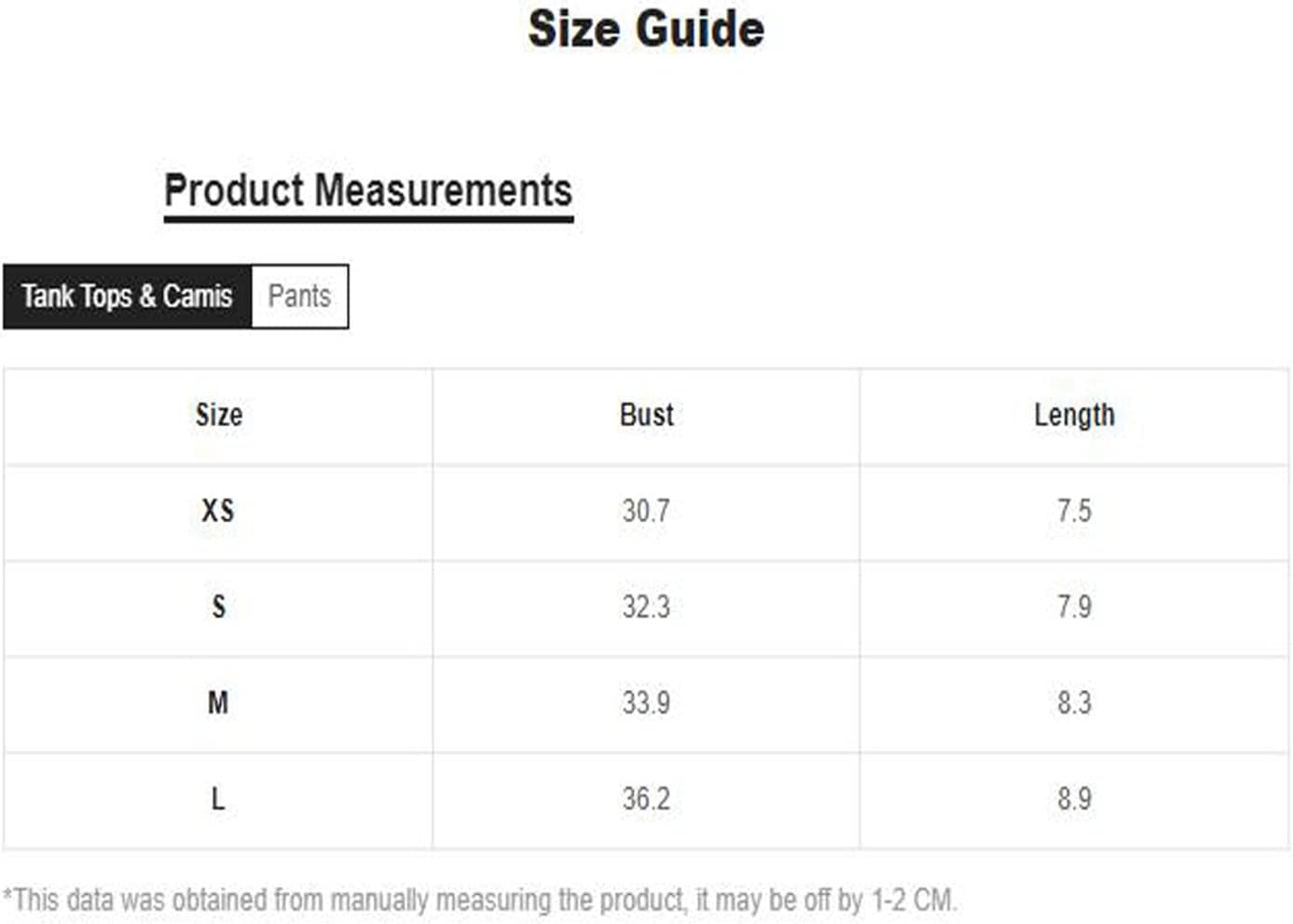Select the L size row label
Image resolution: width=1293 pixels, height=924 pixels.
tap(218, 799)
